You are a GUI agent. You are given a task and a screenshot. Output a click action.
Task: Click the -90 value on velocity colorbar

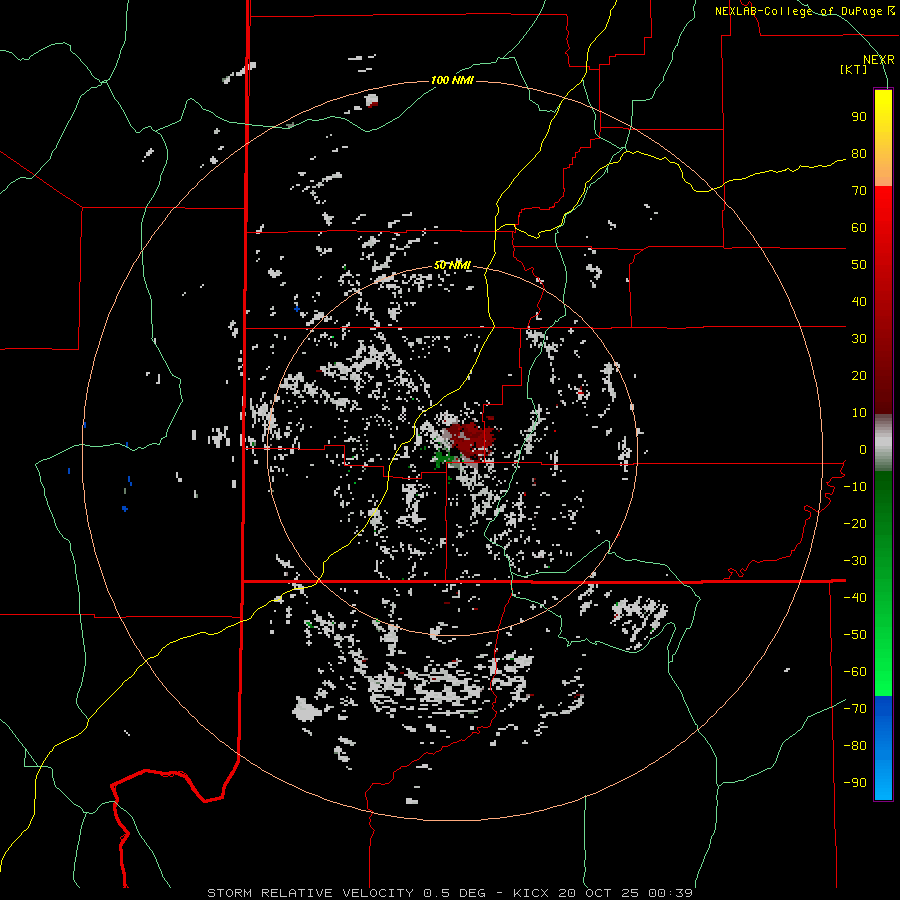(855, 783)
